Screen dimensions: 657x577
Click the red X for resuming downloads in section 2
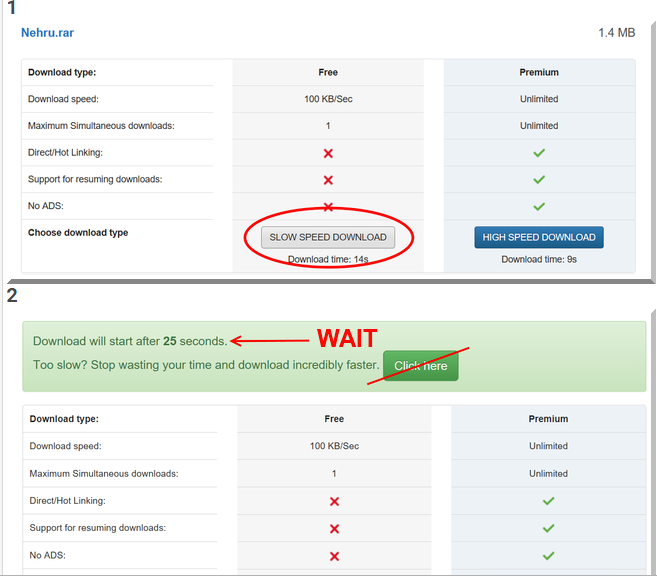tap(334, 529)
